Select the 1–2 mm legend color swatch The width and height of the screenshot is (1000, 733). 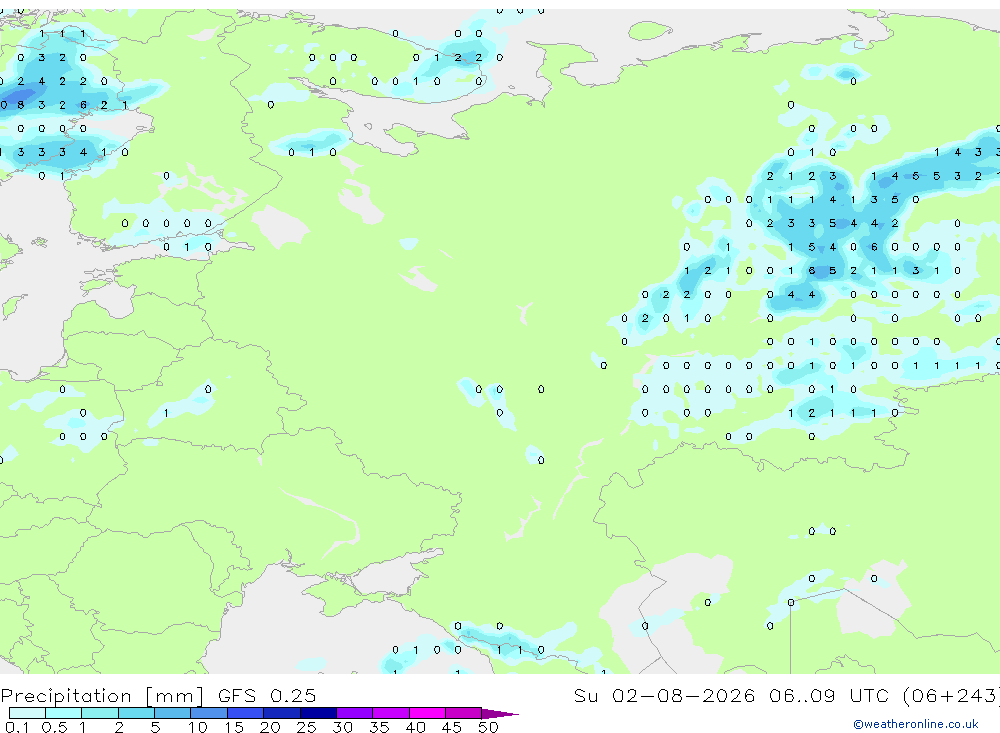(x=100, y=713)
